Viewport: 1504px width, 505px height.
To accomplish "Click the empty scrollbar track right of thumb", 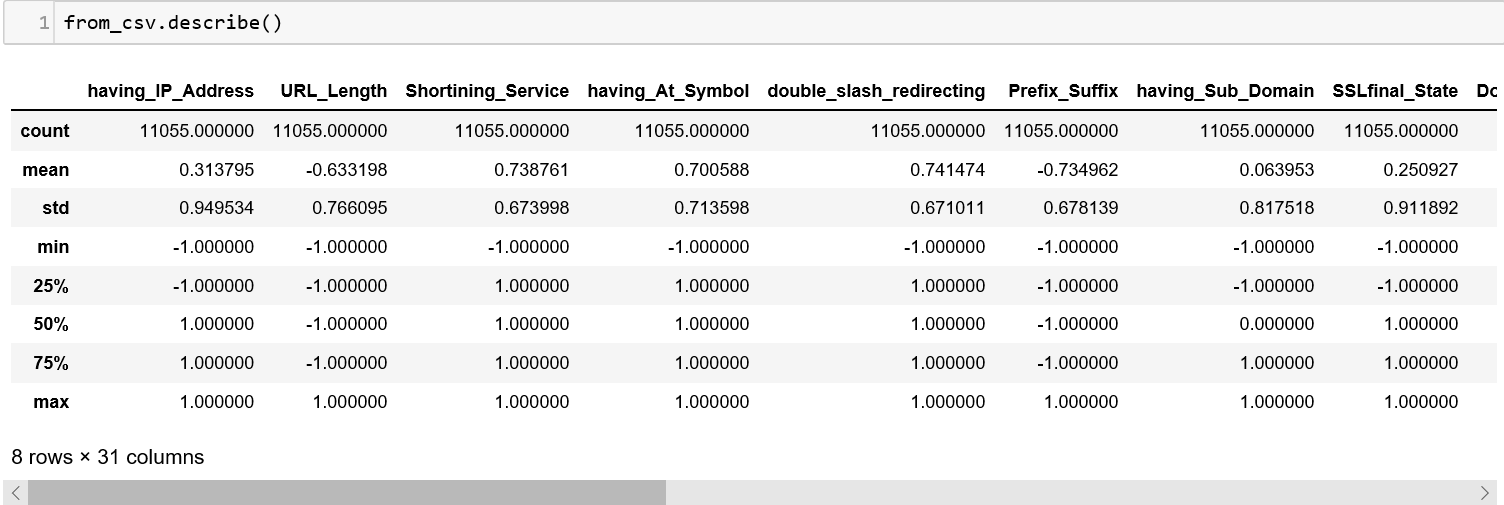I will 1070,492.
